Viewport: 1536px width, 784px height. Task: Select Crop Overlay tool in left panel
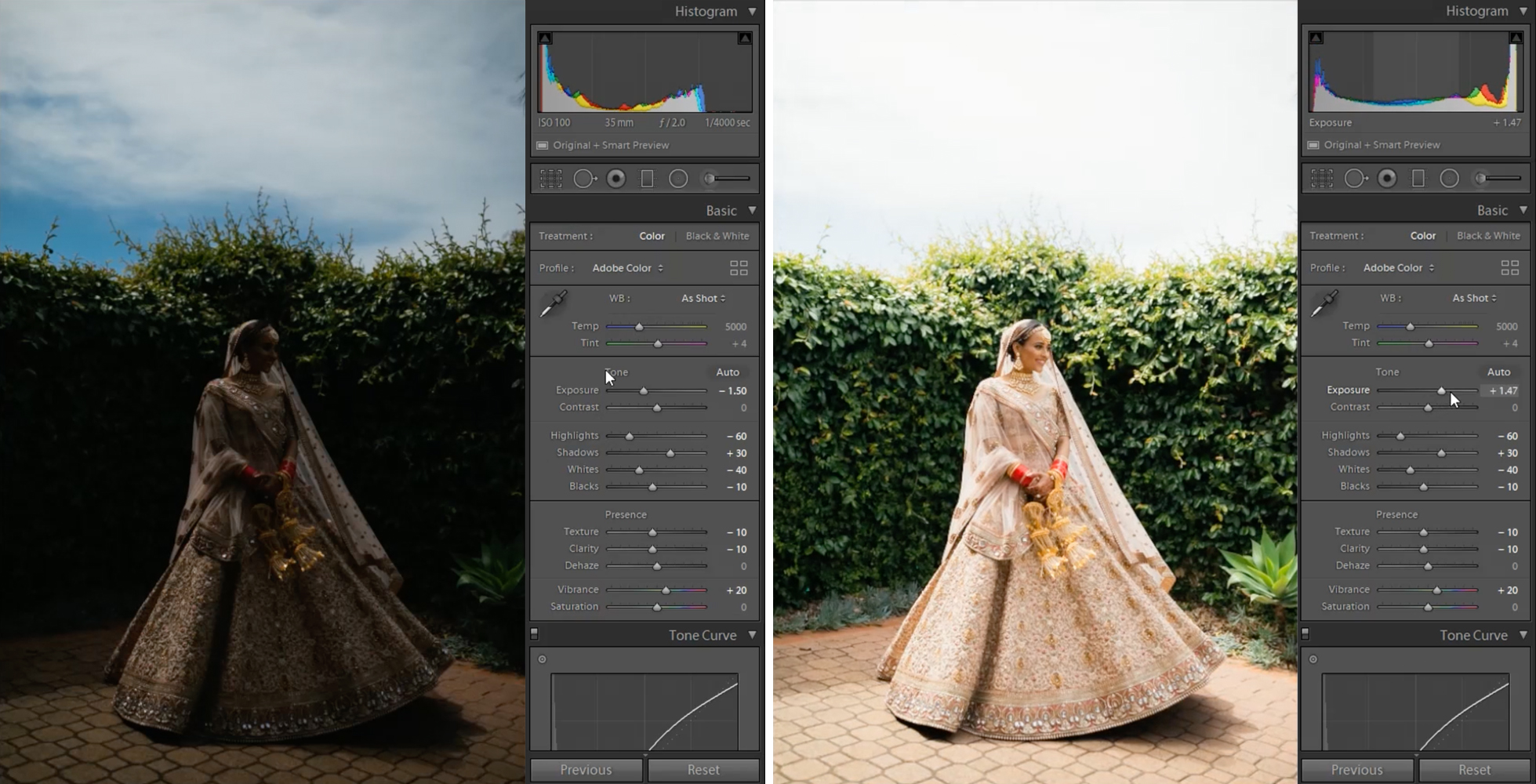pyautogui.click(x=550, y=179)
